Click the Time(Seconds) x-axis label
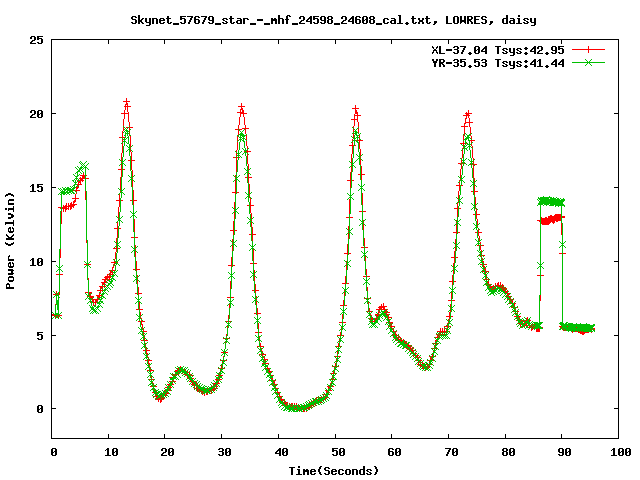Viewport: 640px width, 480px height. tap(334, 471)
